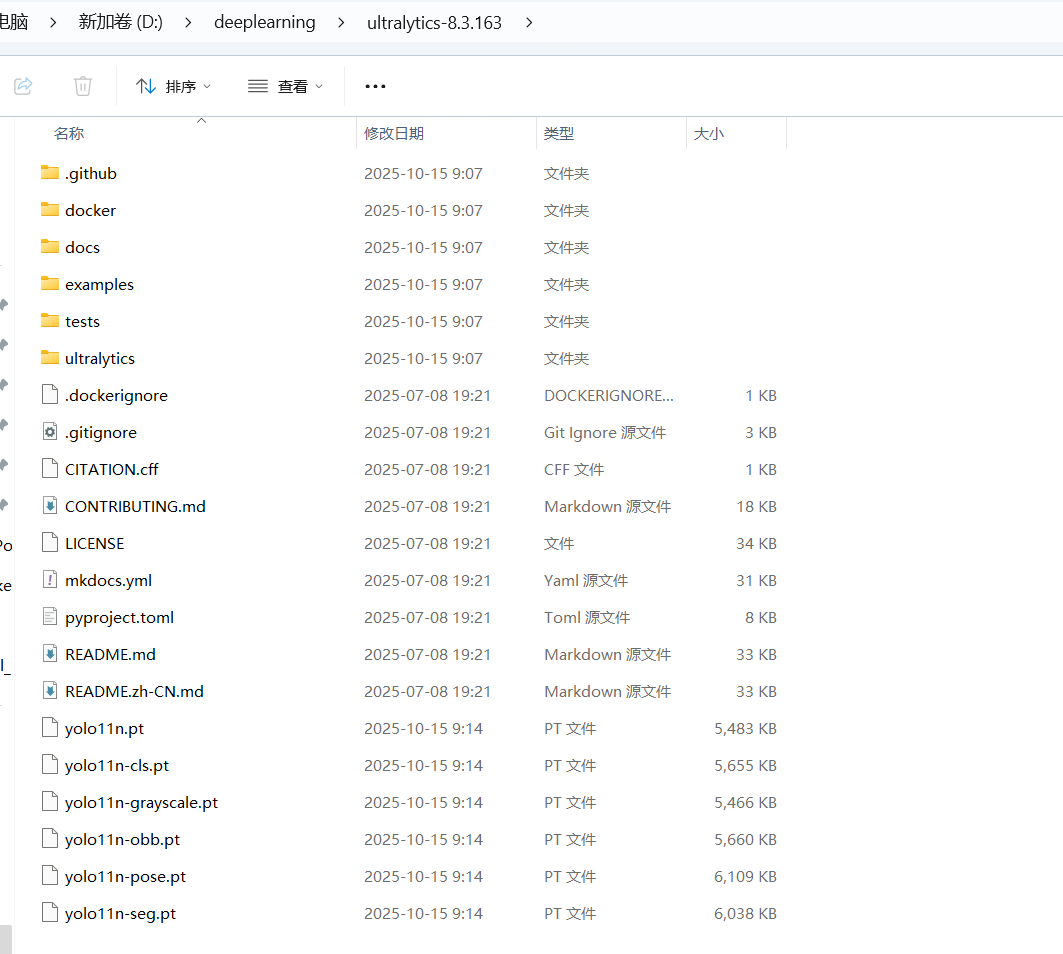Click the deeplearning breadcrumb segment
This screenshot has width=1063, height=954.
pos(264,22)
